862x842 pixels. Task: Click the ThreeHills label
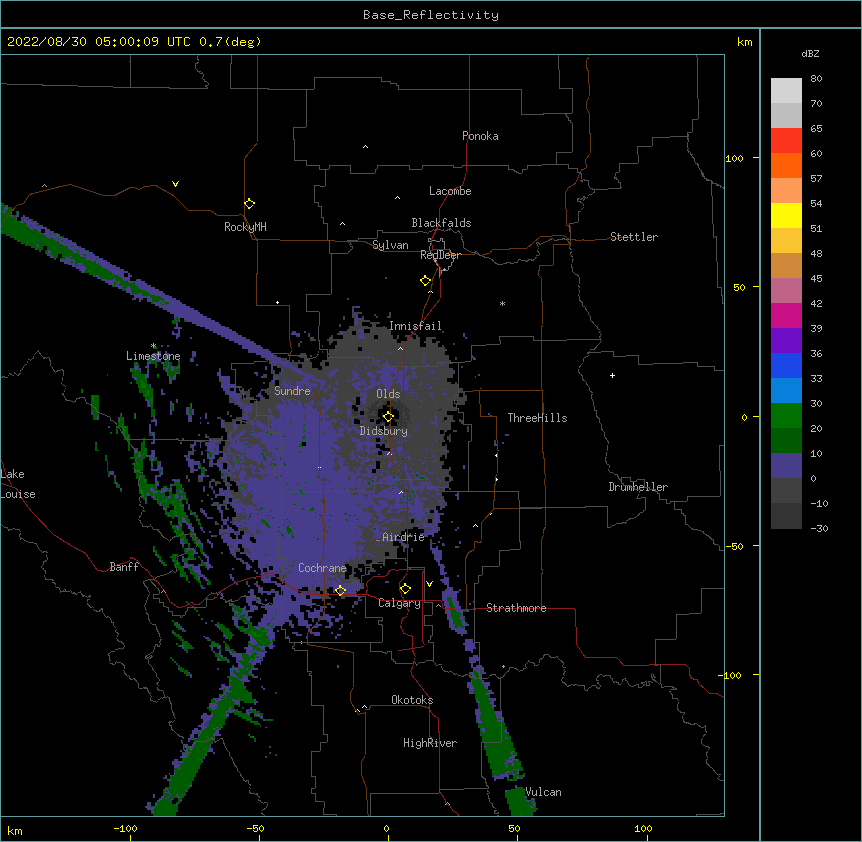[x=537, y=418]
